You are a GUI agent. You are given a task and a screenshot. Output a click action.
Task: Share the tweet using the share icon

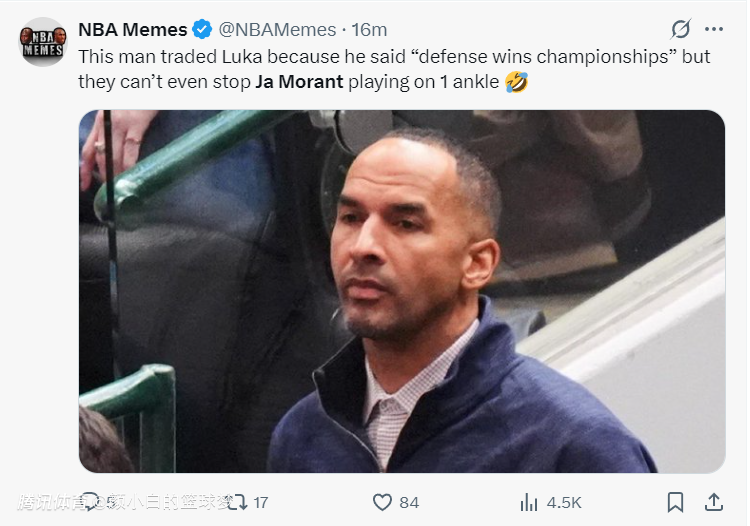[714, 501]
